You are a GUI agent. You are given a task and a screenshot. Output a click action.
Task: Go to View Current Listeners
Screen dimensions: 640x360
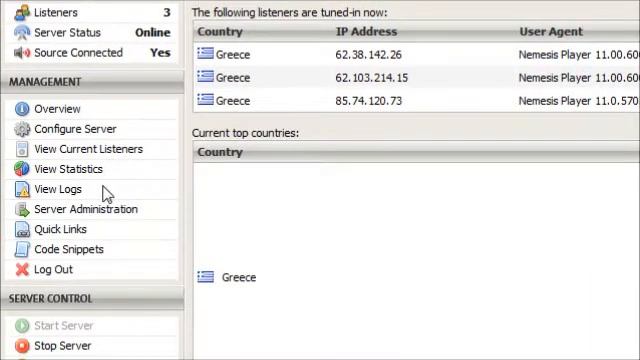[x=89, y=149]
